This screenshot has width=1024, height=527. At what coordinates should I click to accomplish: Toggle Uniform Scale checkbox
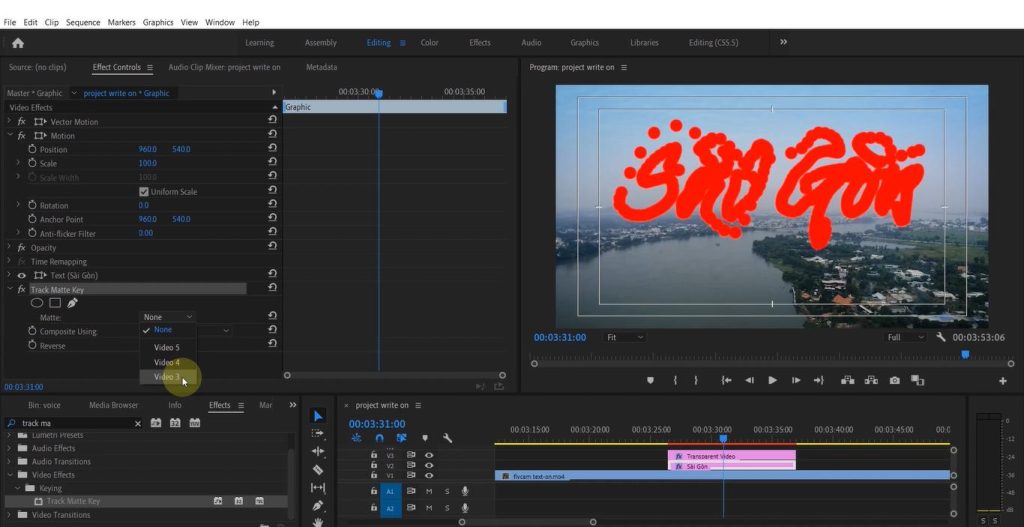coord(144,191)
